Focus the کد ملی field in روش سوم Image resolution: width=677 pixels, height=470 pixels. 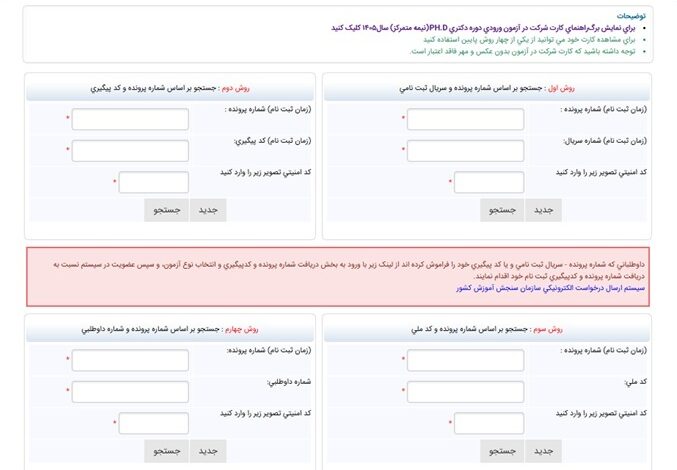point(451,392)
